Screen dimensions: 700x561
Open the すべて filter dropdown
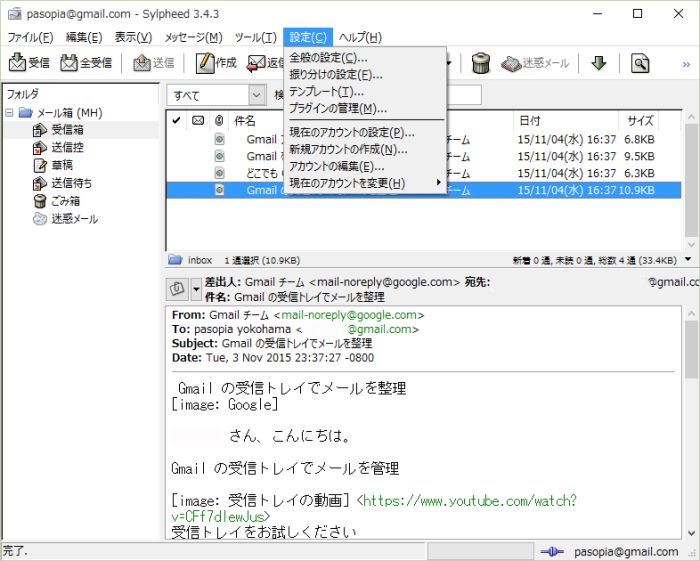(216, 96)
